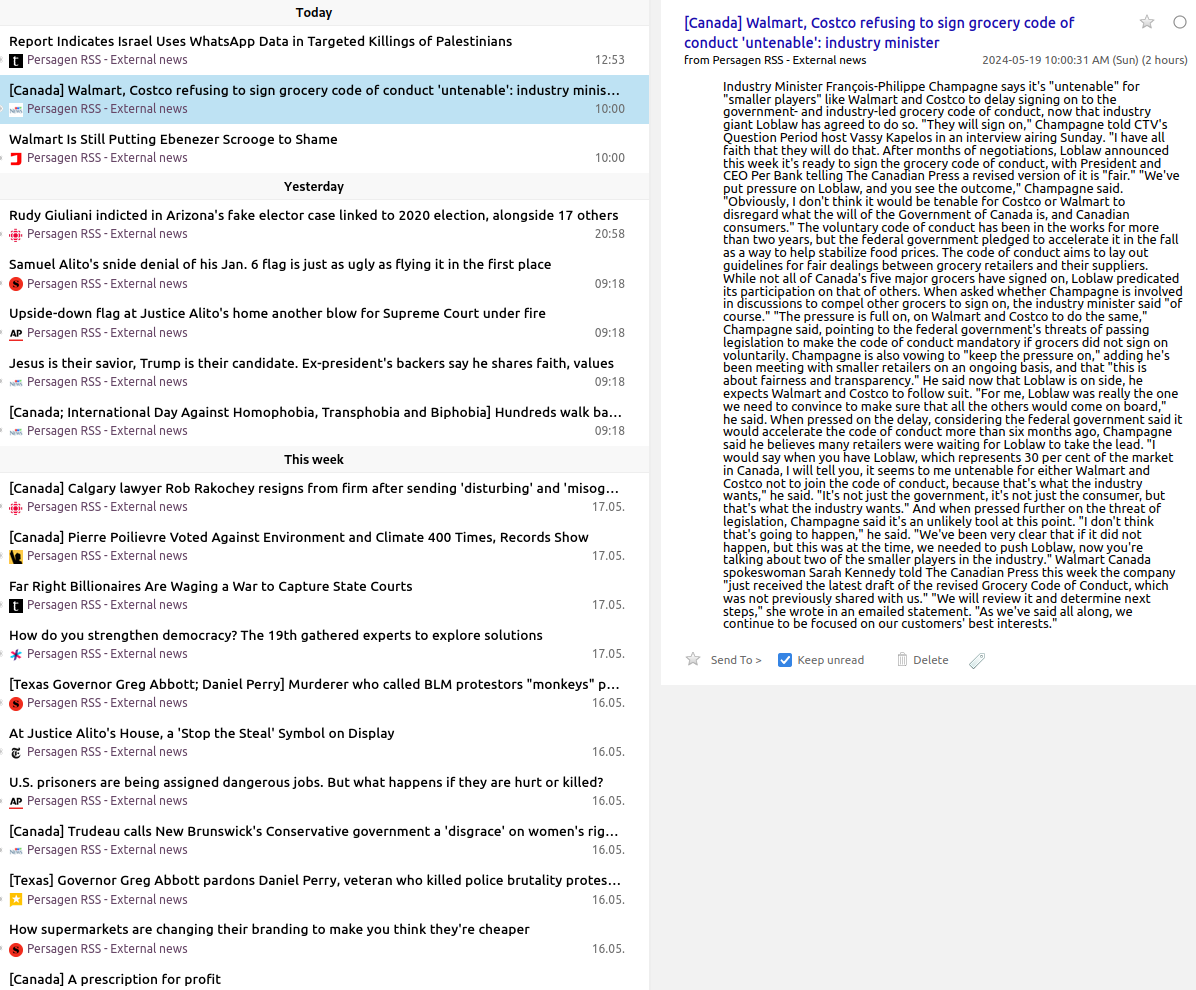Click the 20:58 timestamp on Giuliani article

tap(609, 234)
